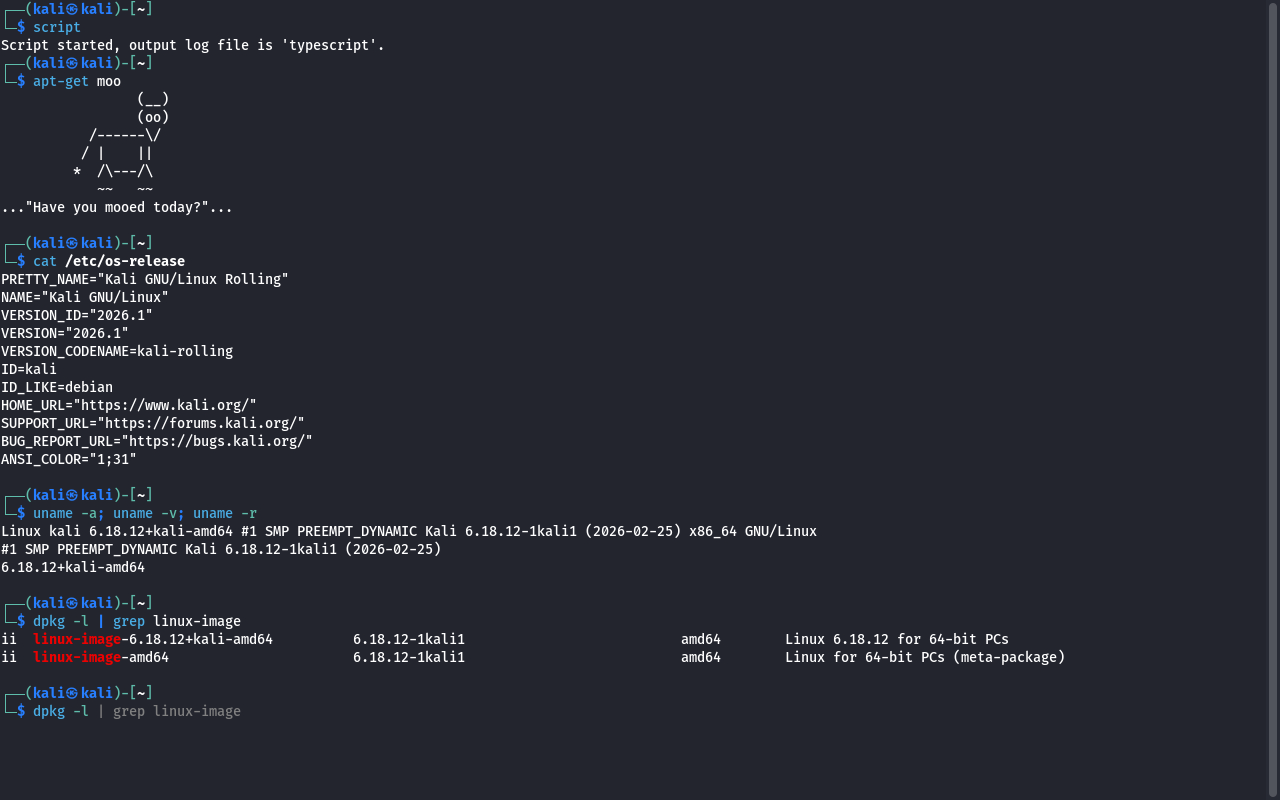Open the forums.kali.org support URL

coord(204,423)
